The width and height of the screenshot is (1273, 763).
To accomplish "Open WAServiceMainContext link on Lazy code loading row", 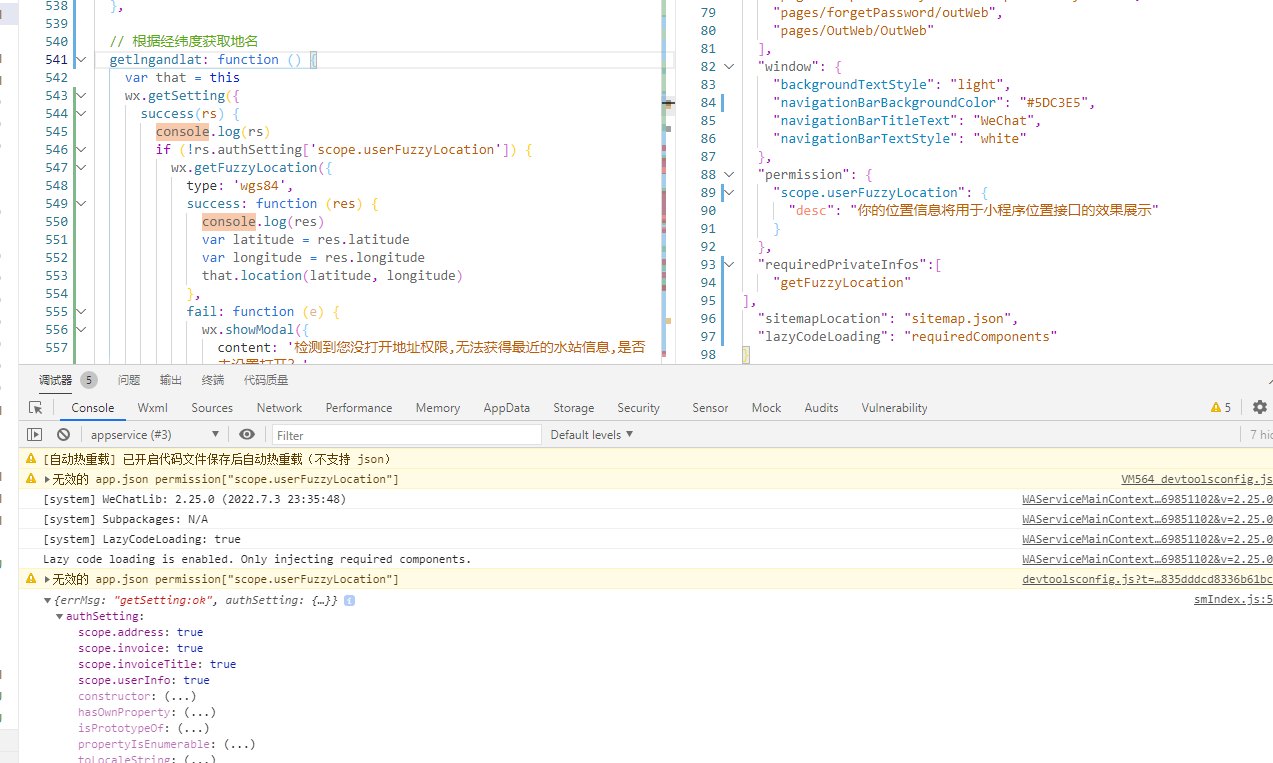I will (x=1147, y=560).
